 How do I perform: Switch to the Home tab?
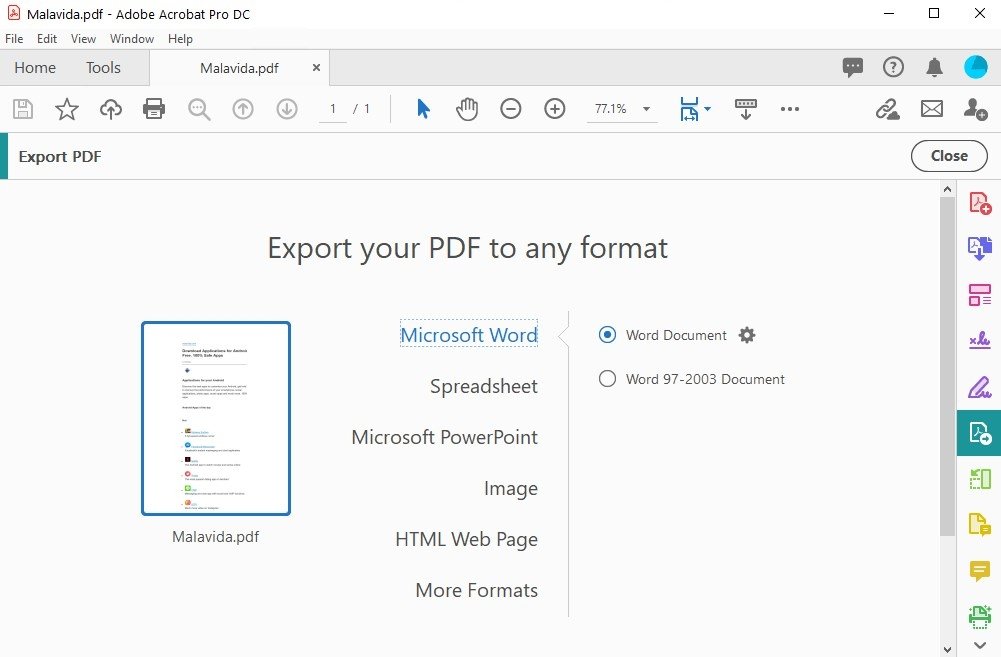pyautogui.click(x=34, y=67)
